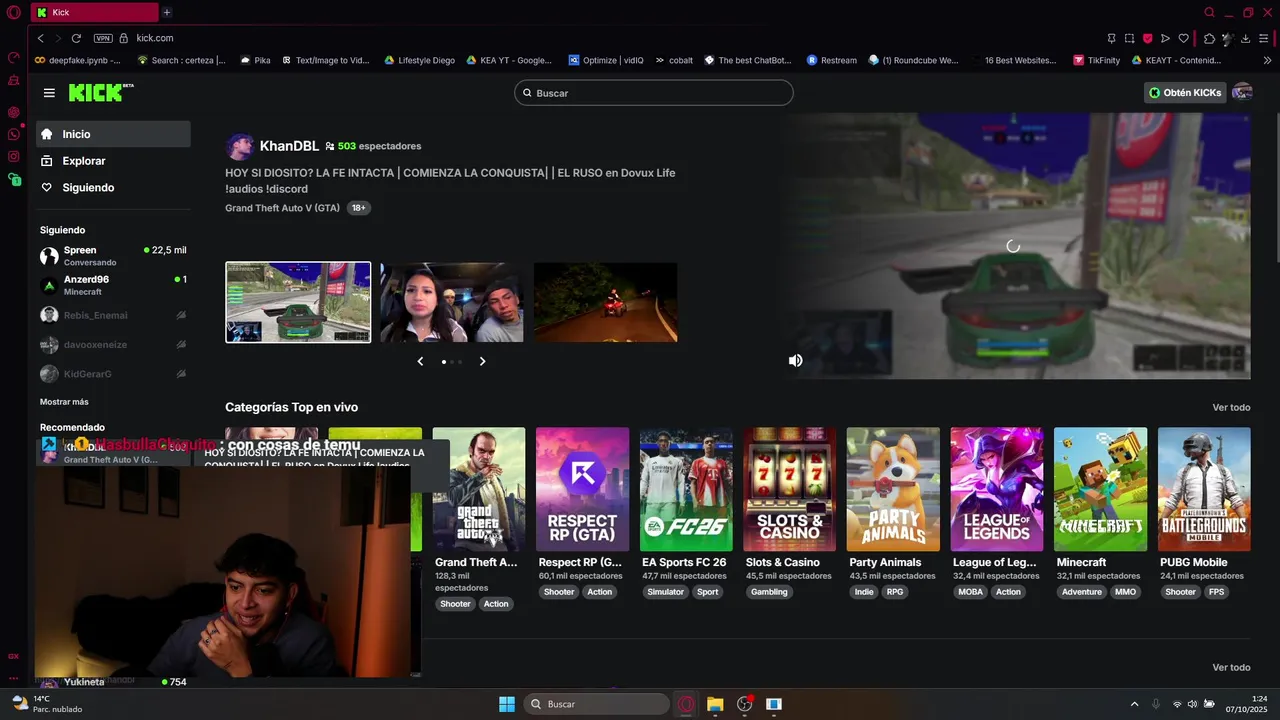Open the taskbar volume speaker icon

(x=1192, y=704)
